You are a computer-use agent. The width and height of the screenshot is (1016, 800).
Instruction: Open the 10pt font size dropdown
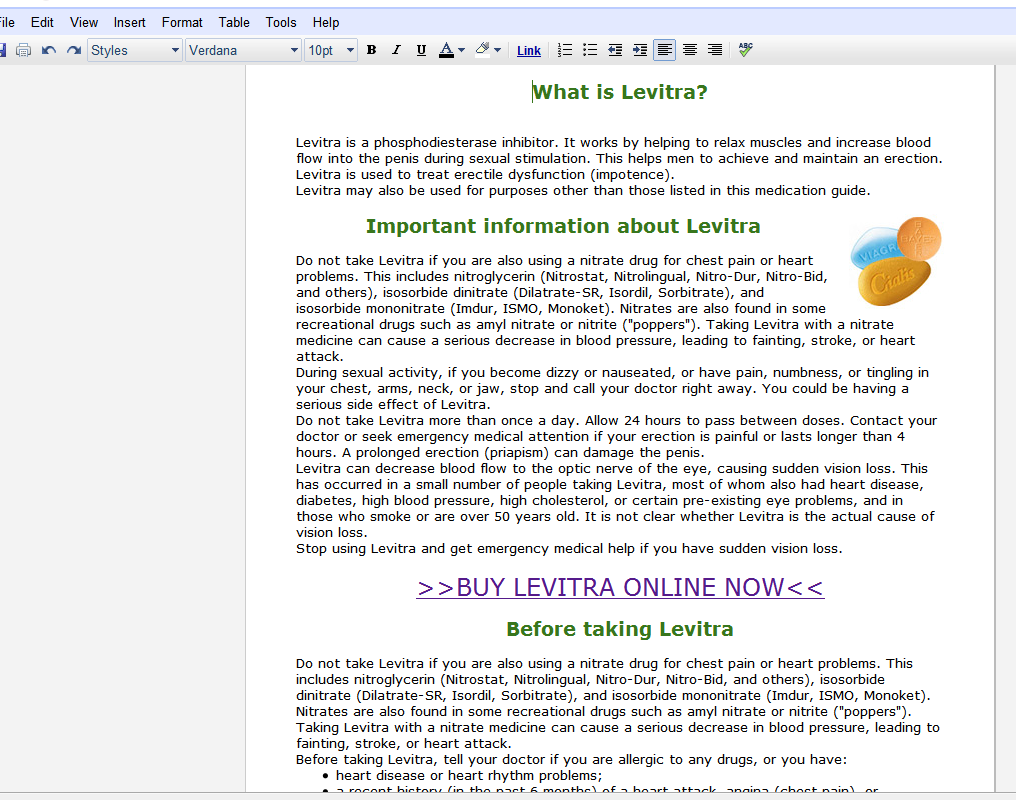tap(331, 51)
